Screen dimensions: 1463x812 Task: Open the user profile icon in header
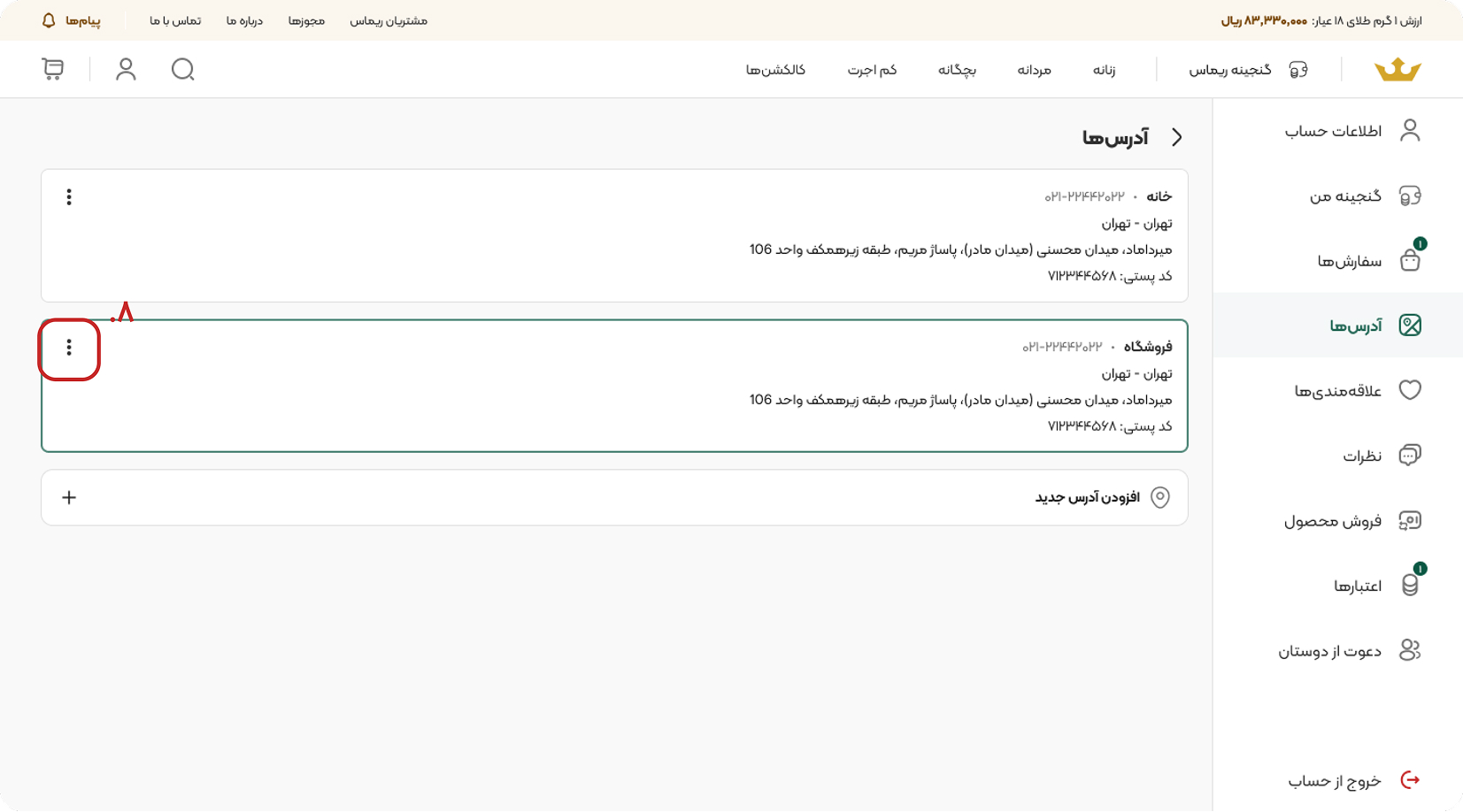coord(126,69)
